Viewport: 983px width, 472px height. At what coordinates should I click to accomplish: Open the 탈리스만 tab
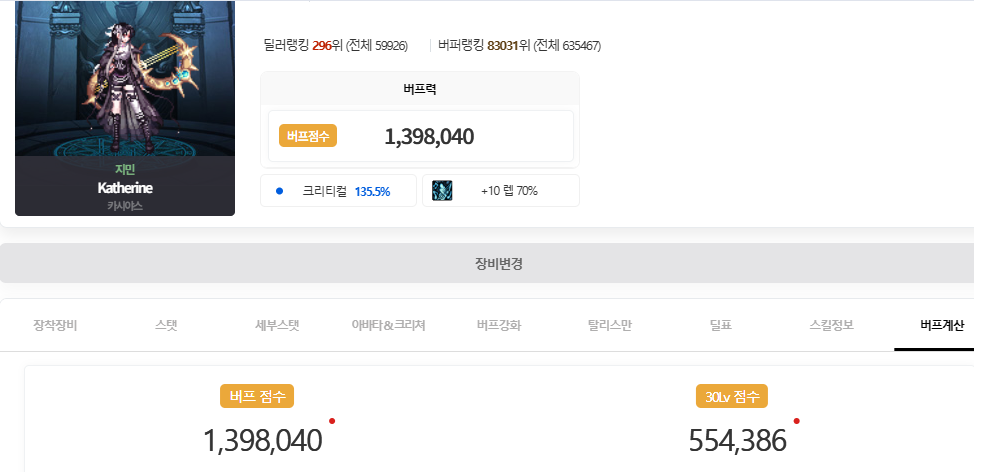pyautogui.click(x=609, y=325)
